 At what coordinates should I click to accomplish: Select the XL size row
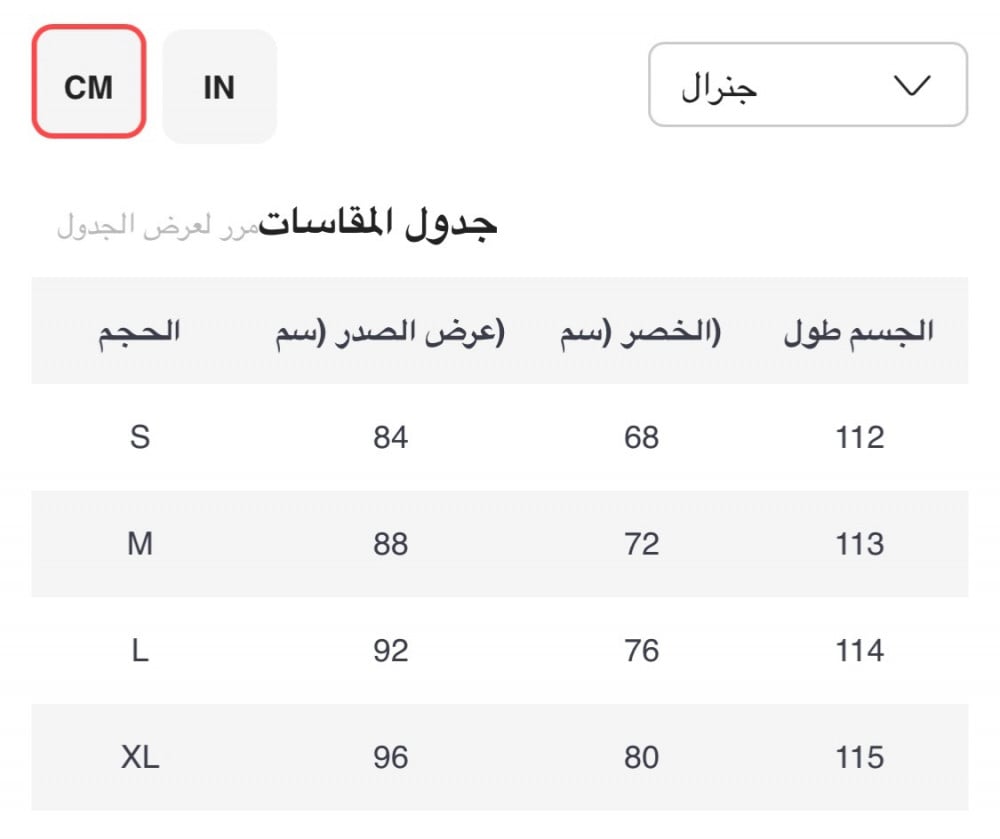(140, 757)
